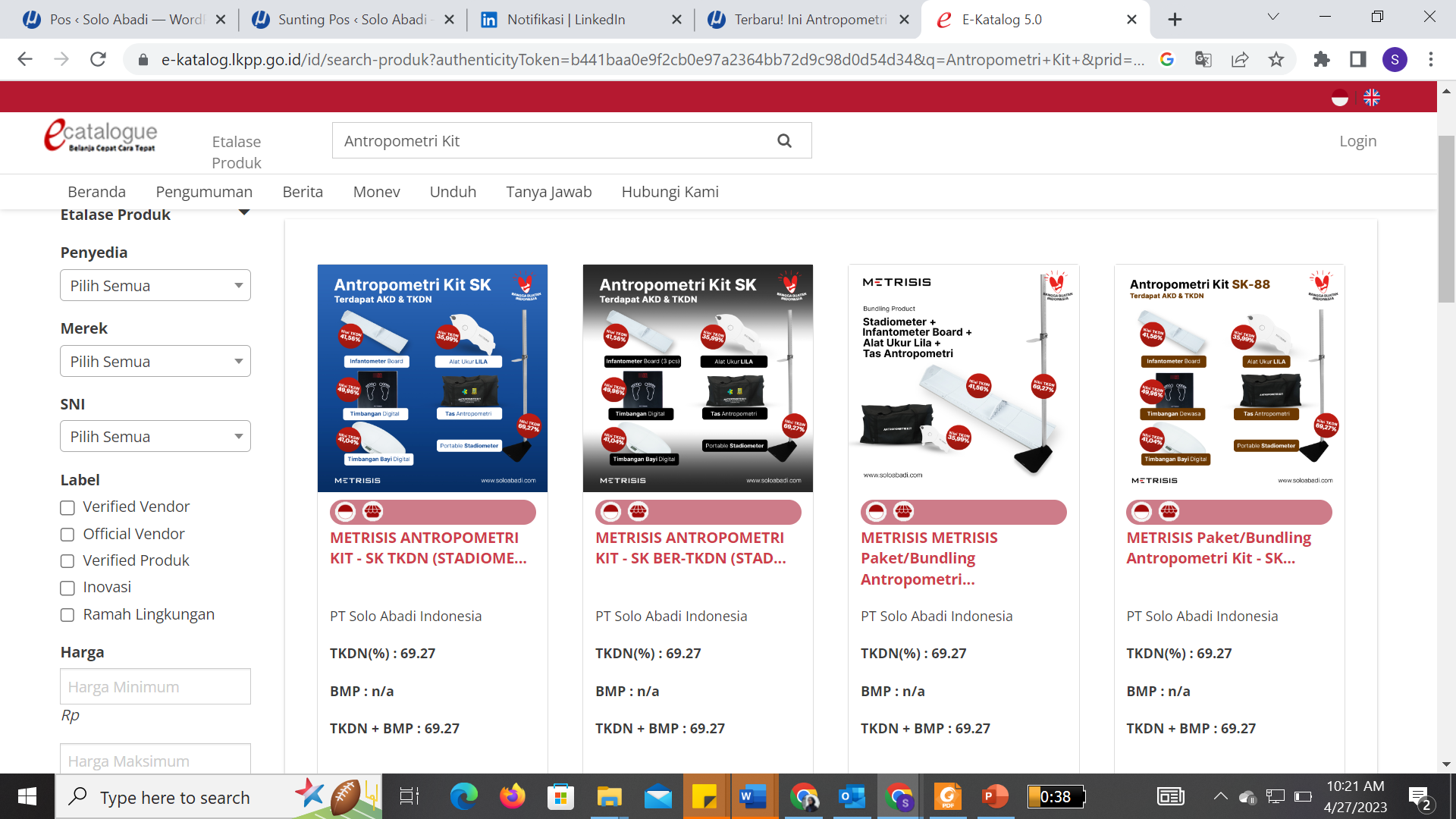Image resolution: width=1456 pixels, height=819 pixels.
Task: Click the eCatalogue logo
Action: click(100, 135)
